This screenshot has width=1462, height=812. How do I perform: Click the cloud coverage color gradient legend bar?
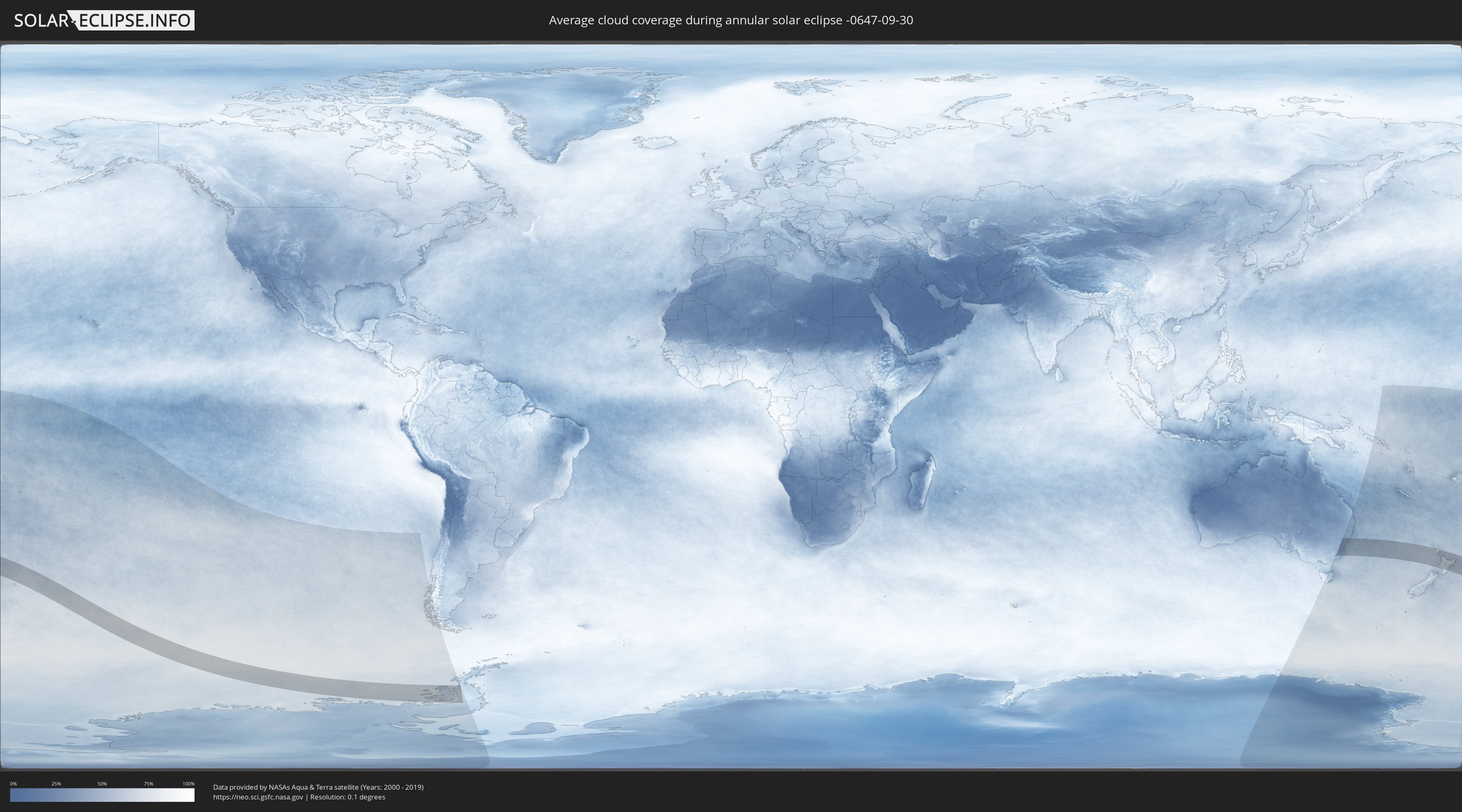(x=102, y=795)
